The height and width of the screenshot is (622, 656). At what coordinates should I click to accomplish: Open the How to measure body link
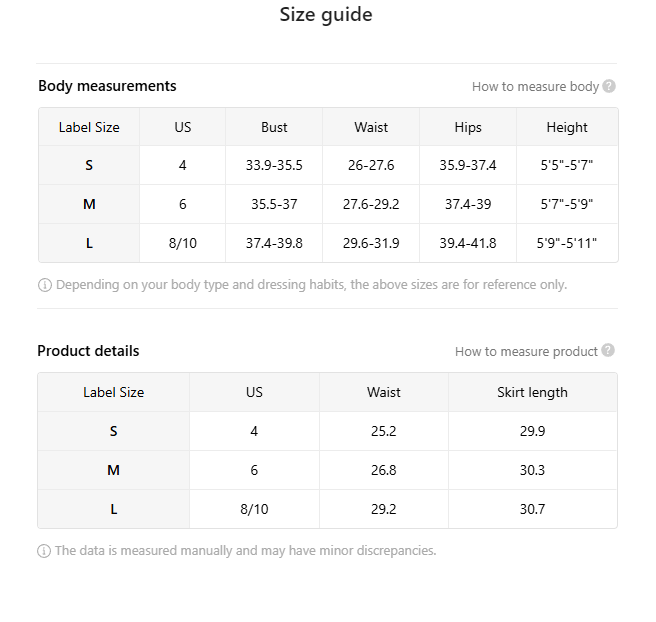pyautogui.click(x=535, y=87)
